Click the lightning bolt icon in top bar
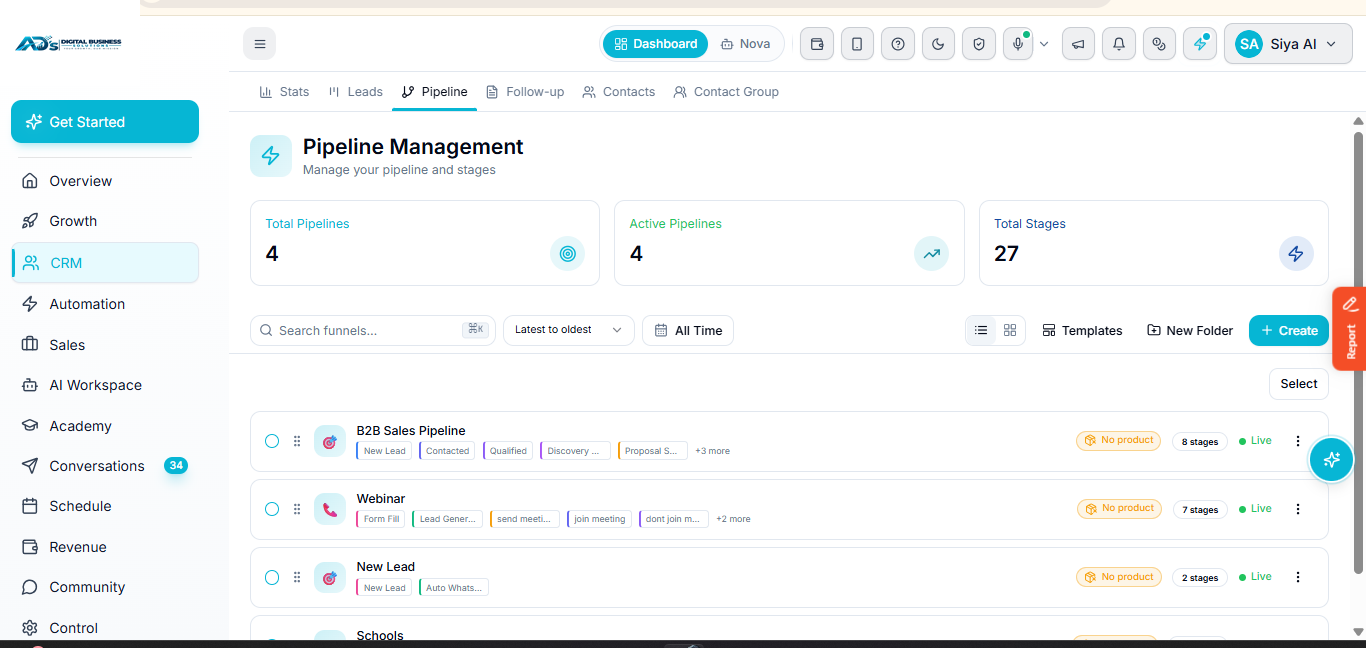The width and height of the screenshot is (1366, 648). pyautogui.click(x=1200, y=44)
